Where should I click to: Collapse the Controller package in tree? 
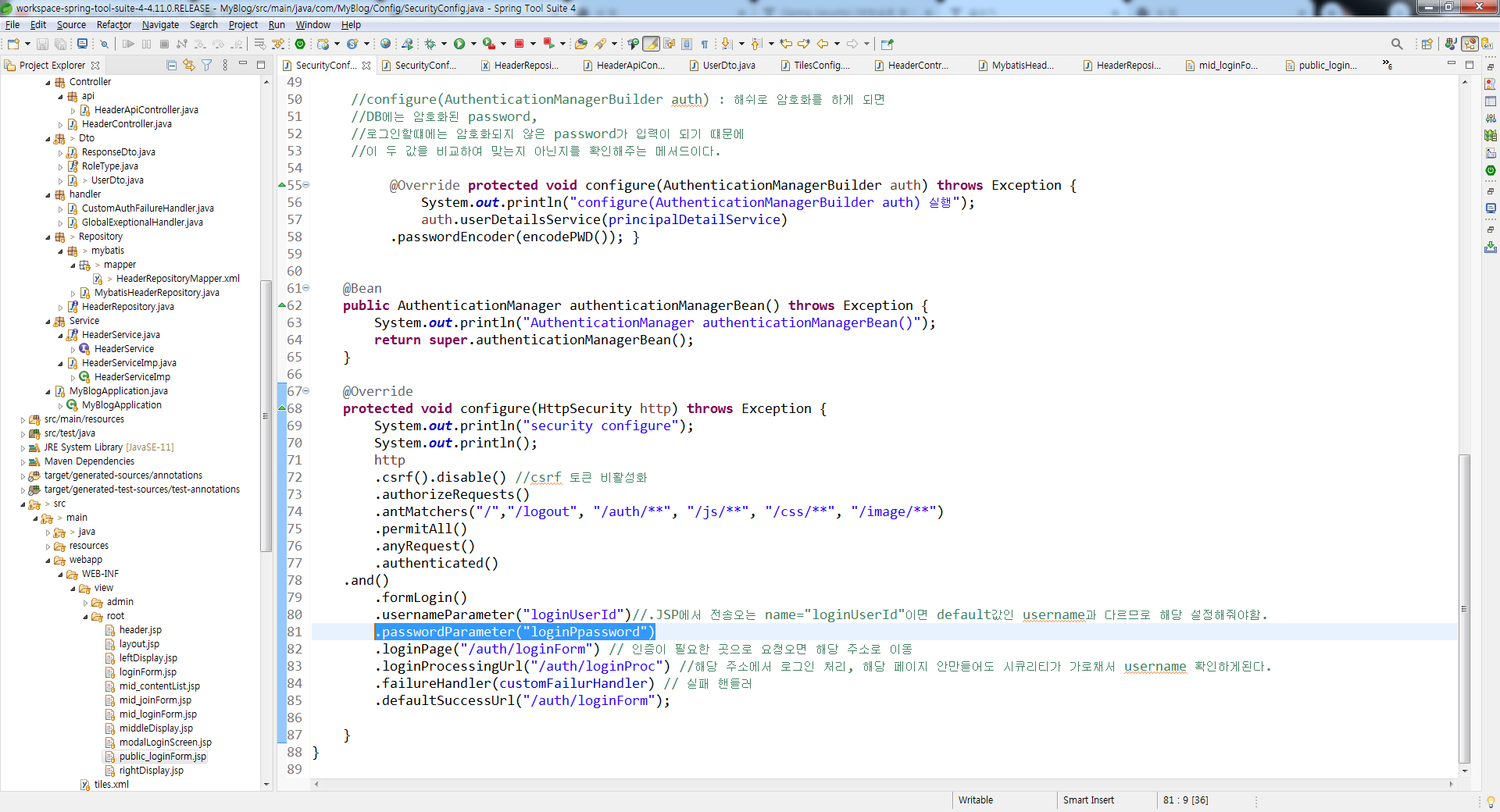pos(48,82)
